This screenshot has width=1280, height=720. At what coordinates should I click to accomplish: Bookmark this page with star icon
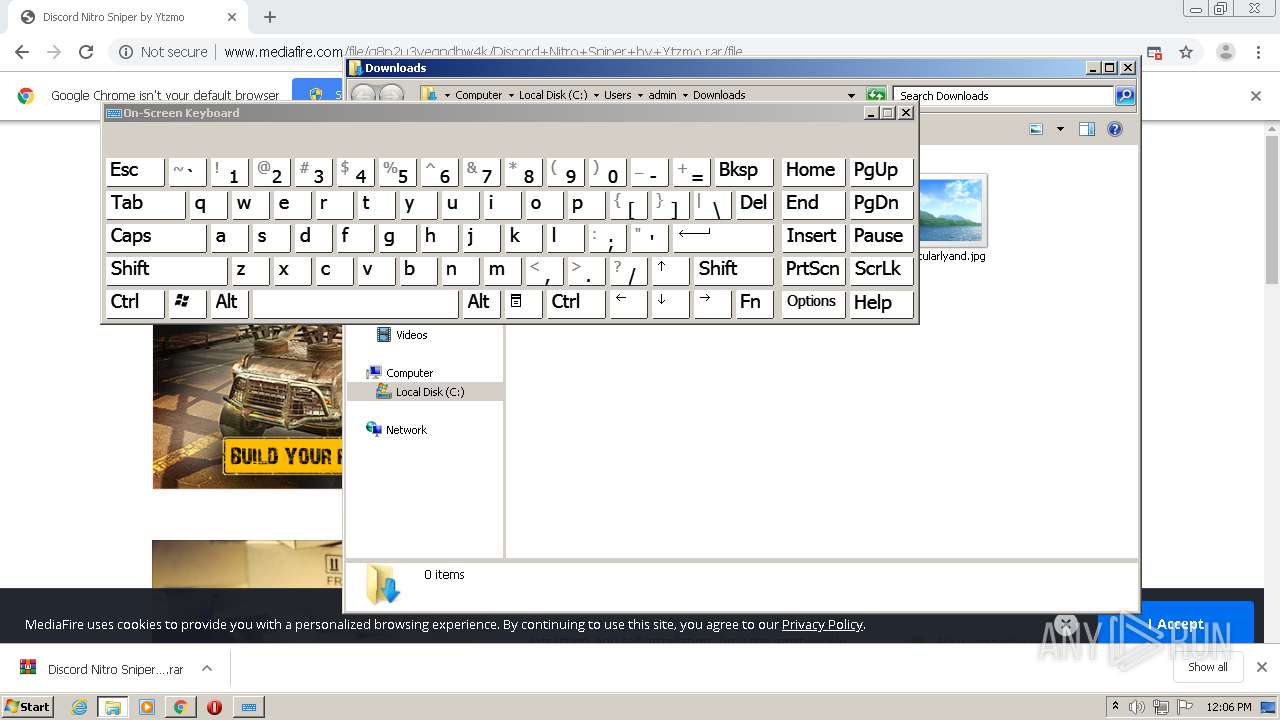tap(1186, 52)
